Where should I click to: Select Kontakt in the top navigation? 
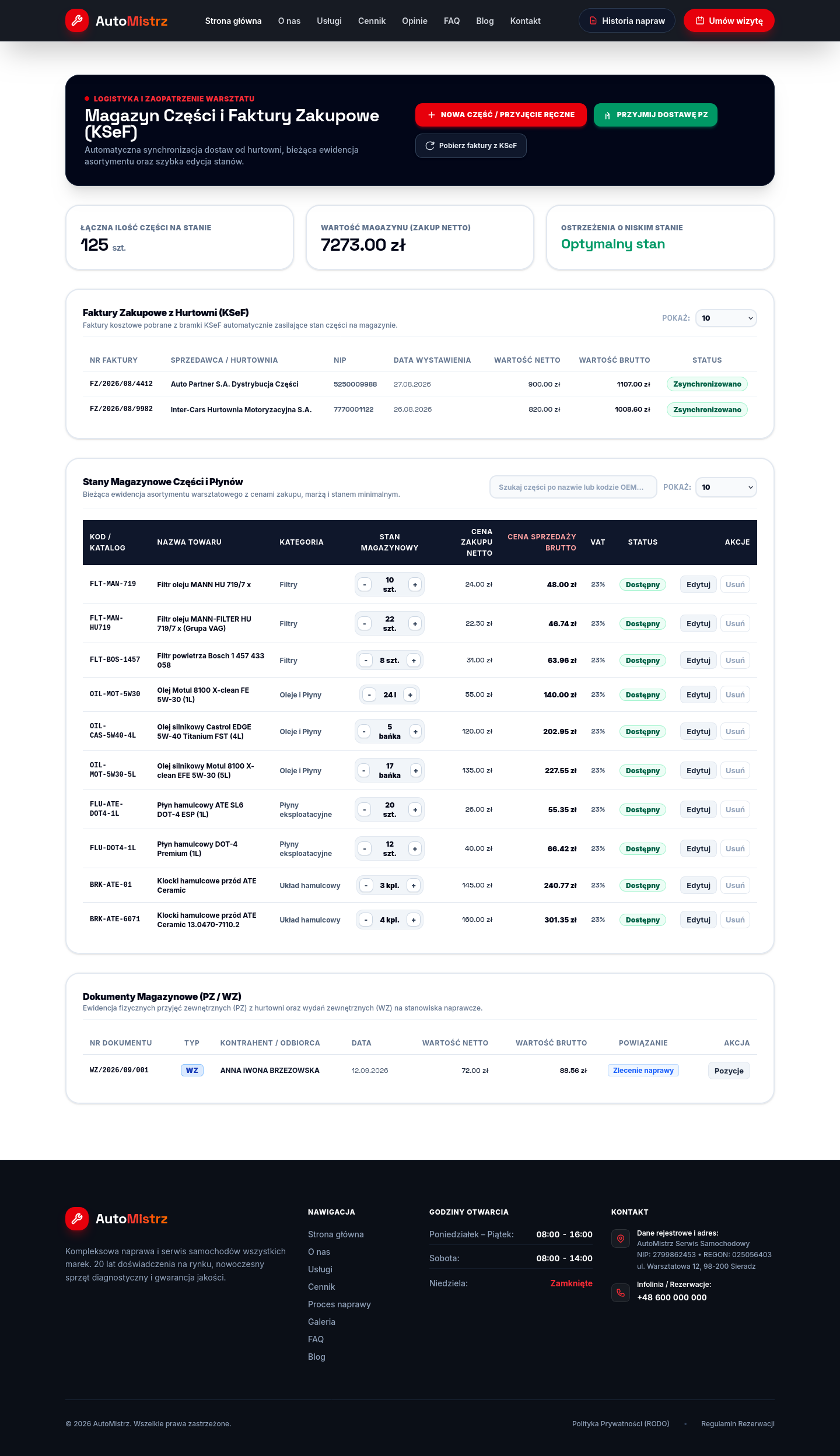[525, 21]
